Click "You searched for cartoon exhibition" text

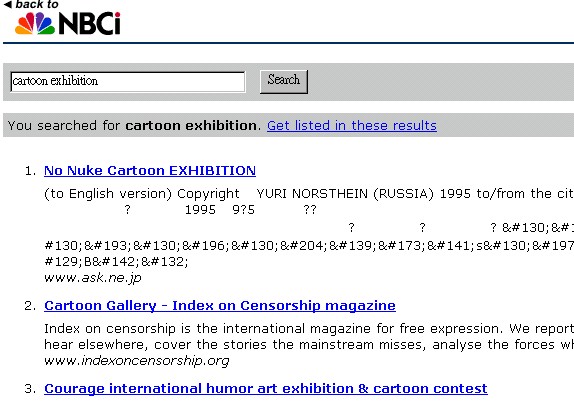coord(134,126)
